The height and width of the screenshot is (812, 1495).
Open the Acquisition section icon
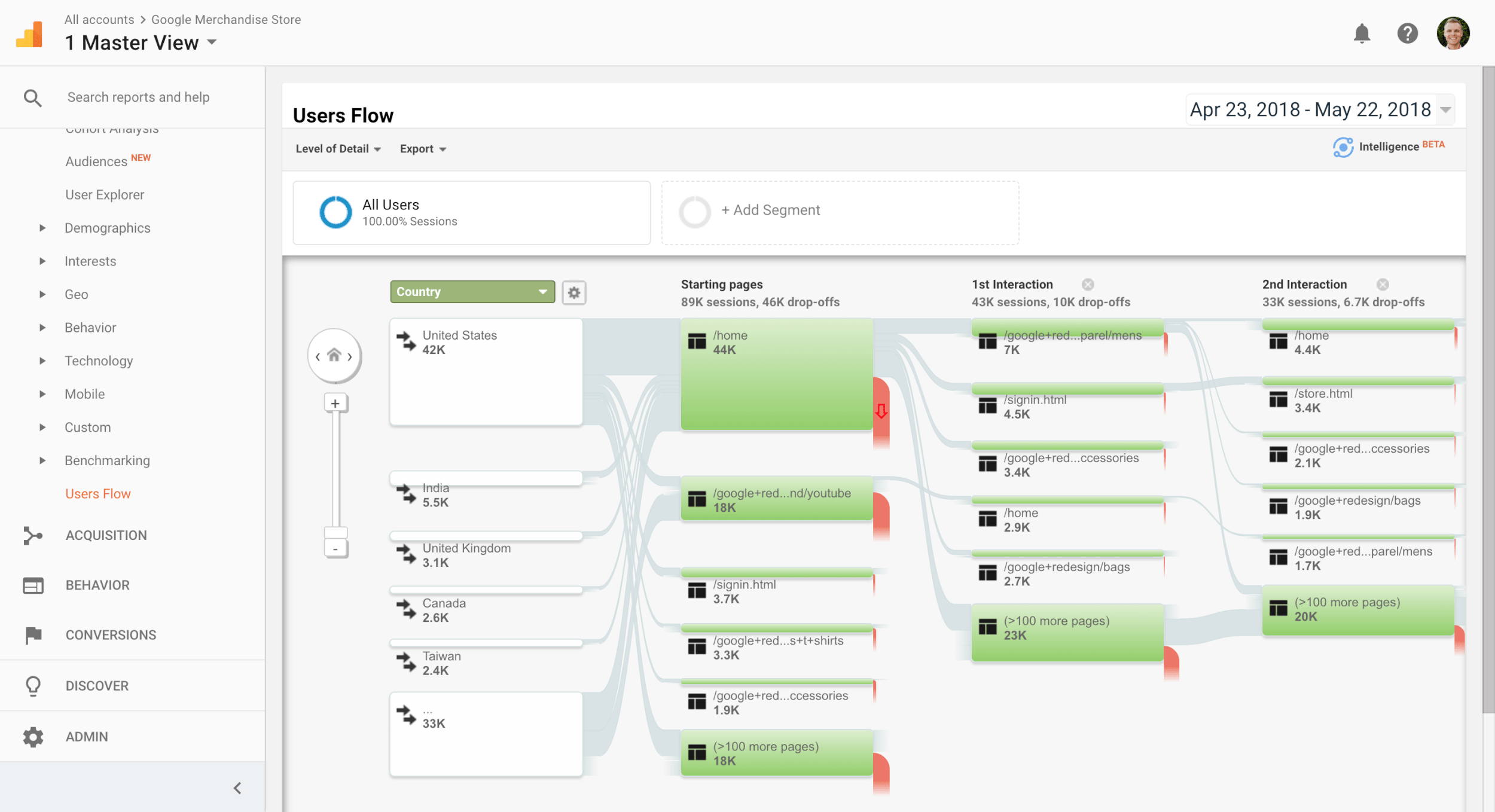pyautogui.click(x=33, y=535)
